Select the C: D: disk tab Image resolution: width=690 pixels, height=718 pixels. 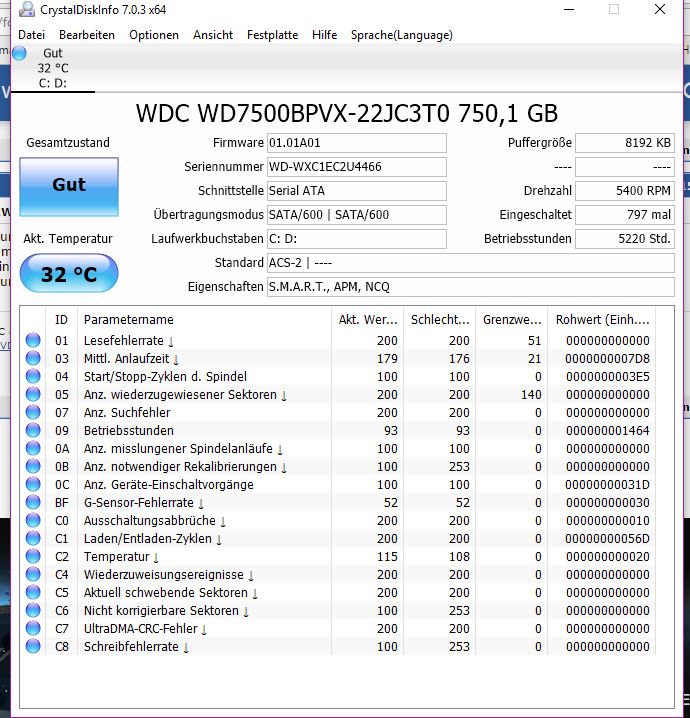click(x=53, y=68)
